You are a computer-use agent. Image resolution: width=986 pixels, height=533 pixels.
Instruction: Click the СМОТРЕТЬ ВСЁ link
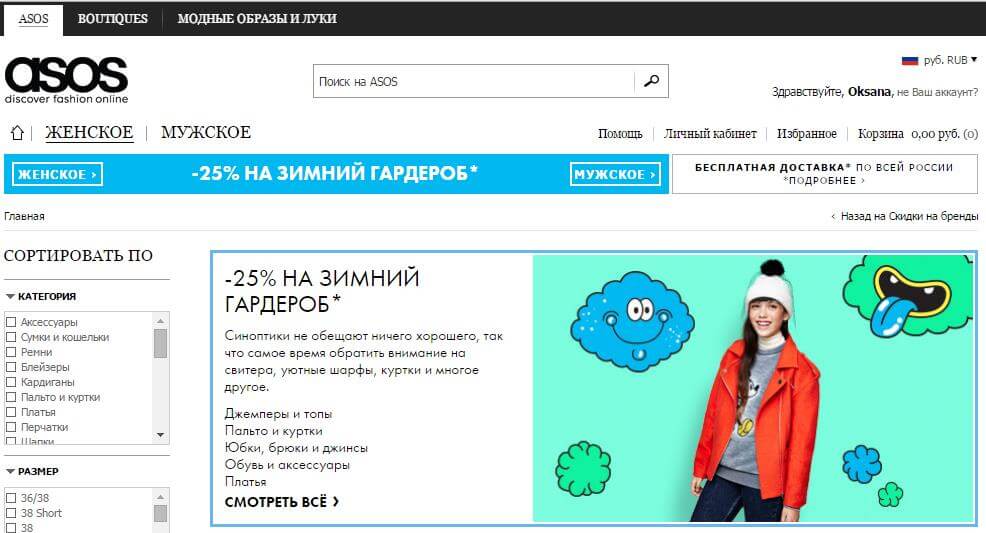282,502
